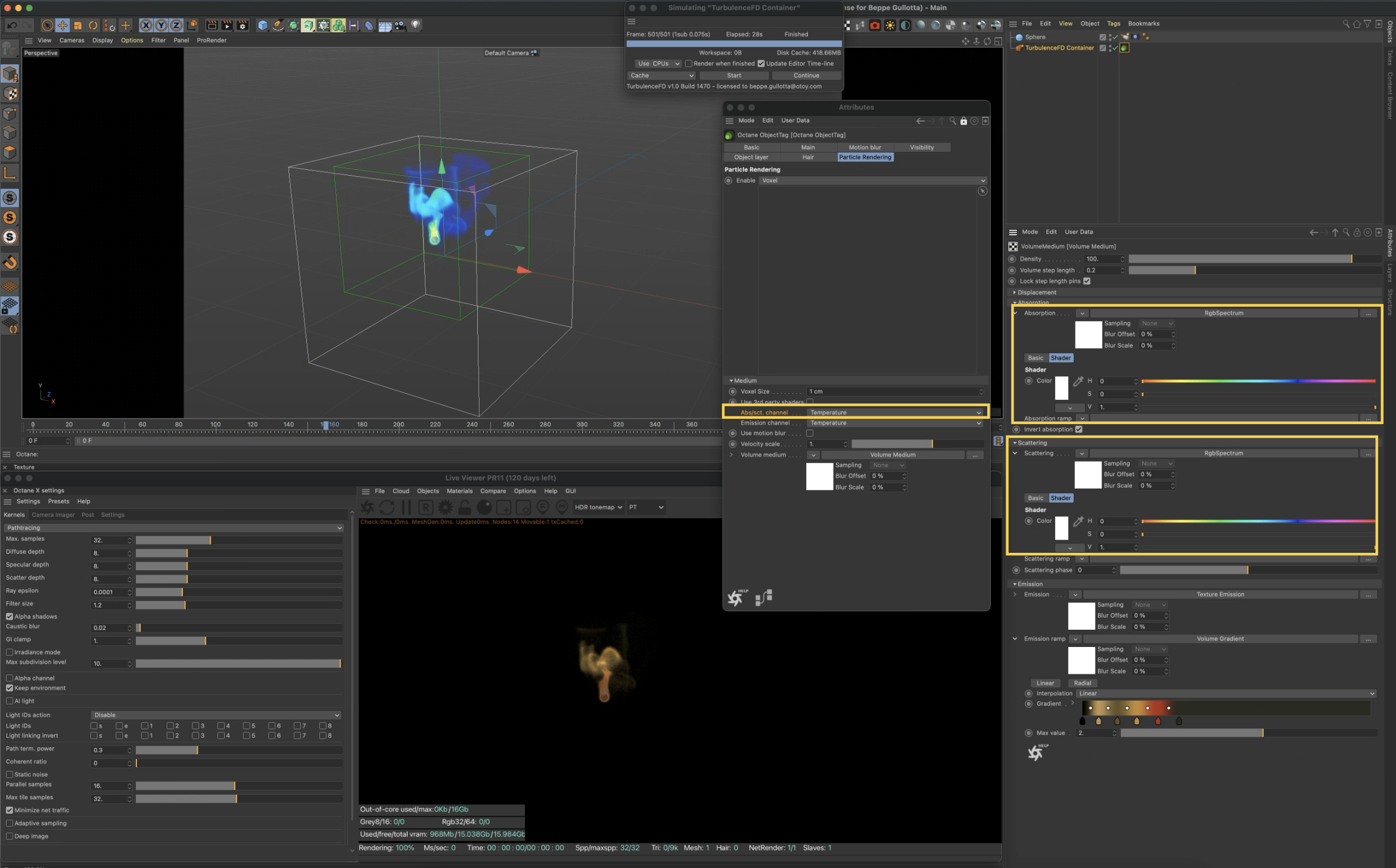1396x868 pixels.
Task: Uncheck Invert absorption checkbox
Action: [1078, 430]
